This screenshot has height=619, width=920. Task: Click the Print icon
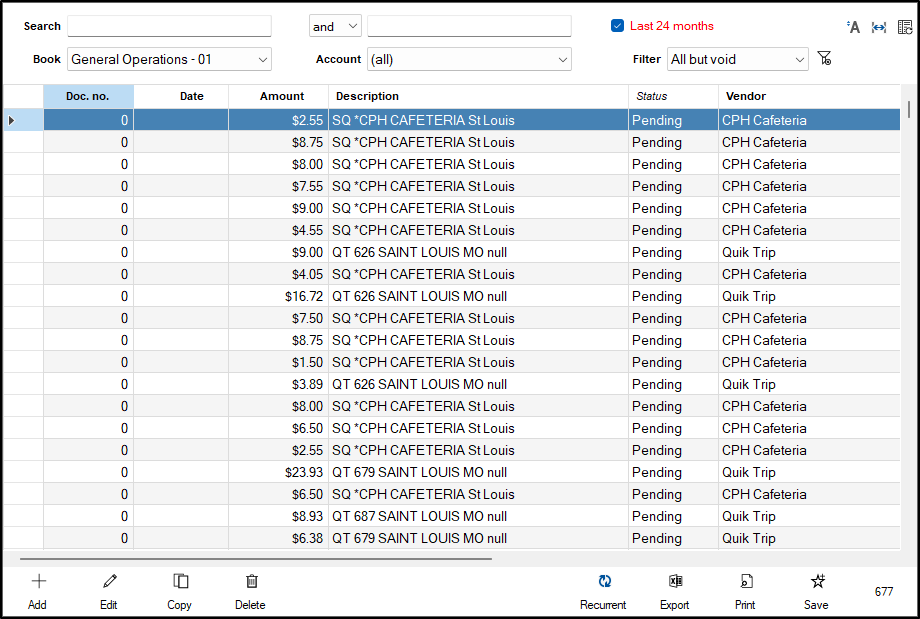pos(745,581)
